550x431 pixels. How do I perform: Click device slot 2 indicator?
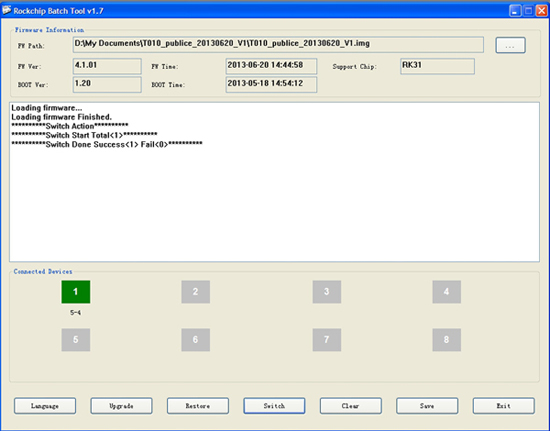[196, 292]
